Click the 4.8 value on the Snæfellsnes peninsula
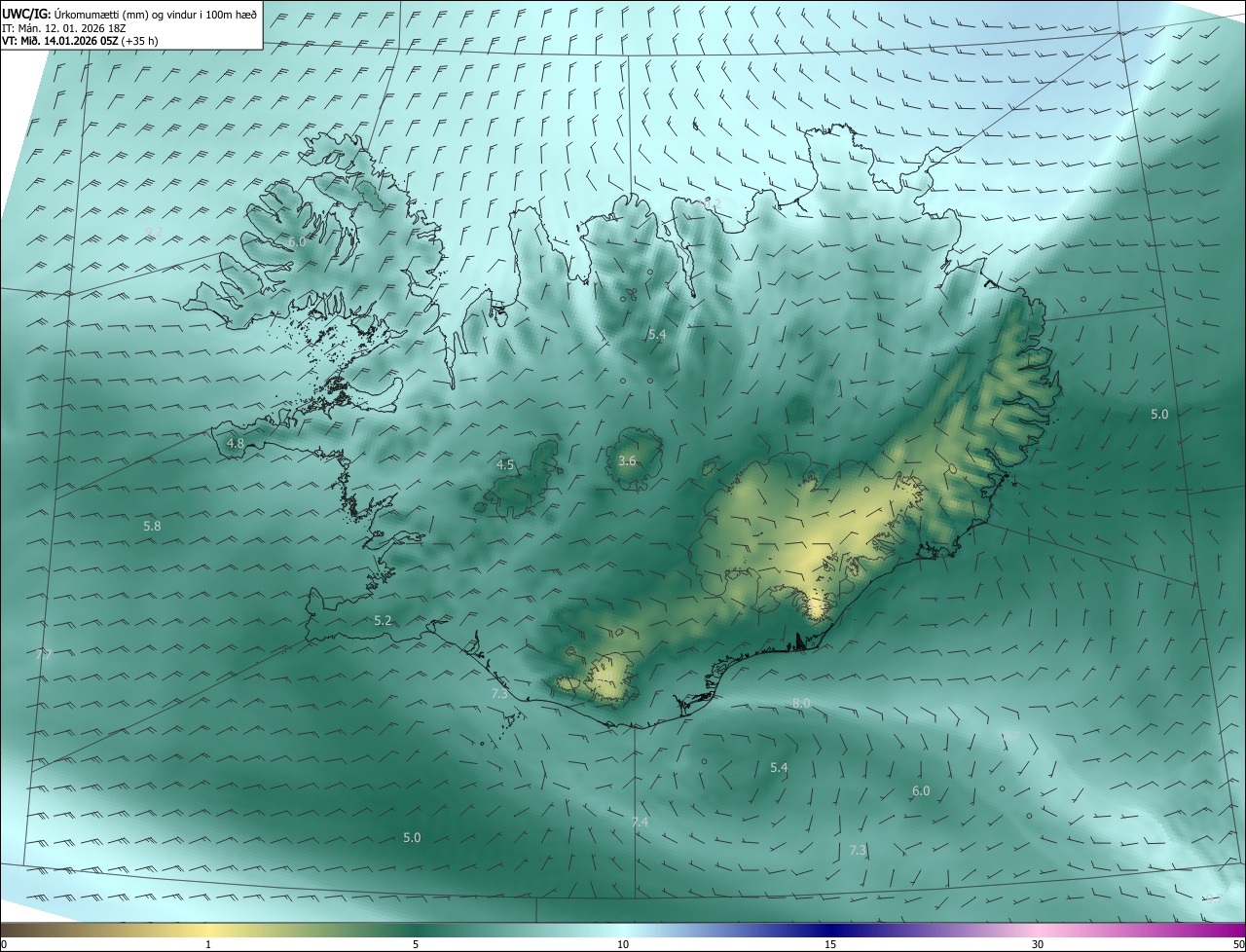Viewport: 1246px width, 952px height. pyautogui.click(x=236, y=443)
